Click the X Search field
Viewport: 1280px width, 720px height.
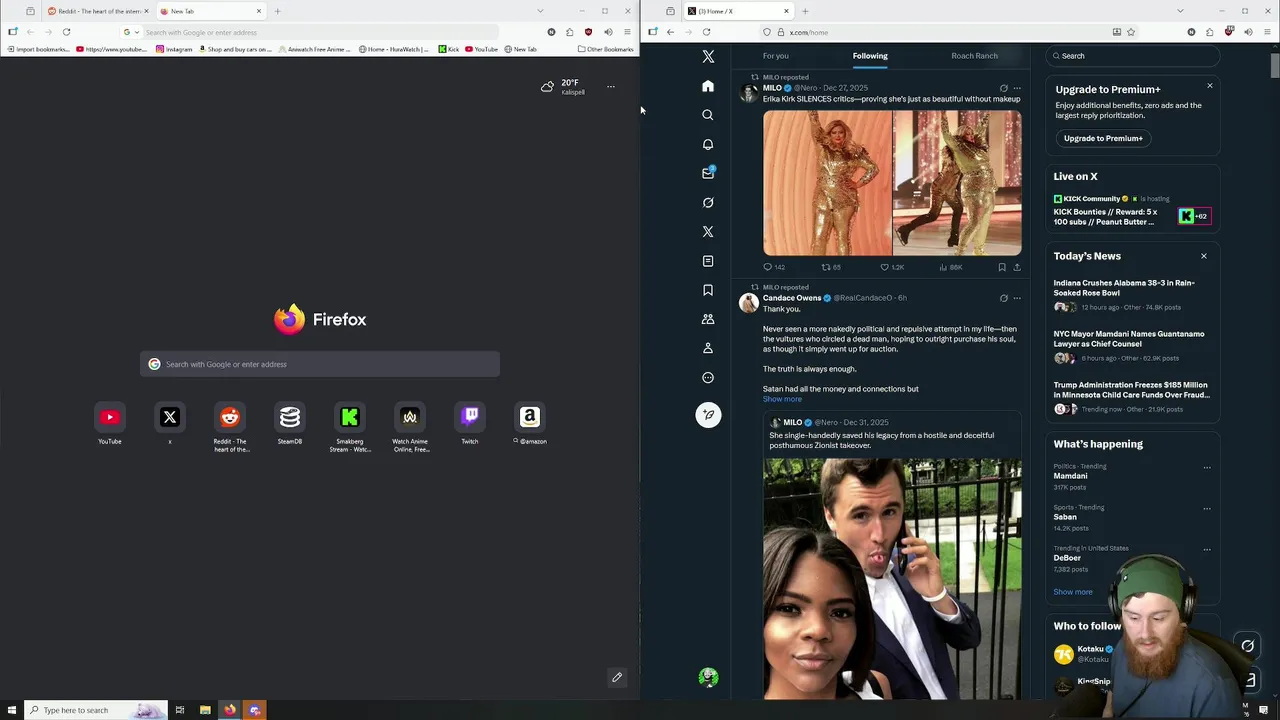click(x=1132, y=56)
